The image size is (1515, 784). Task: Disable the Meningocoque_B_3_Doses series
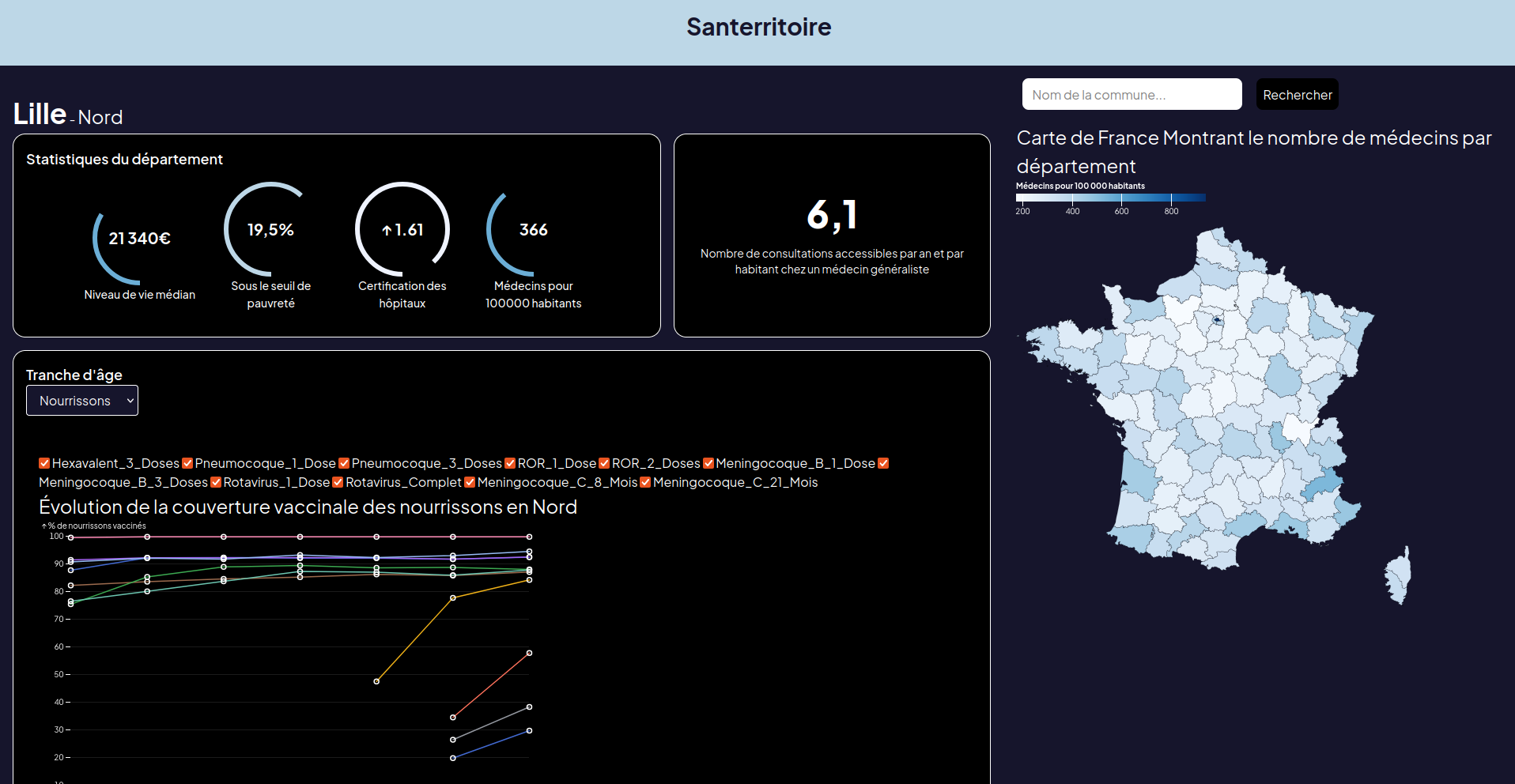[x=883, y=463]
